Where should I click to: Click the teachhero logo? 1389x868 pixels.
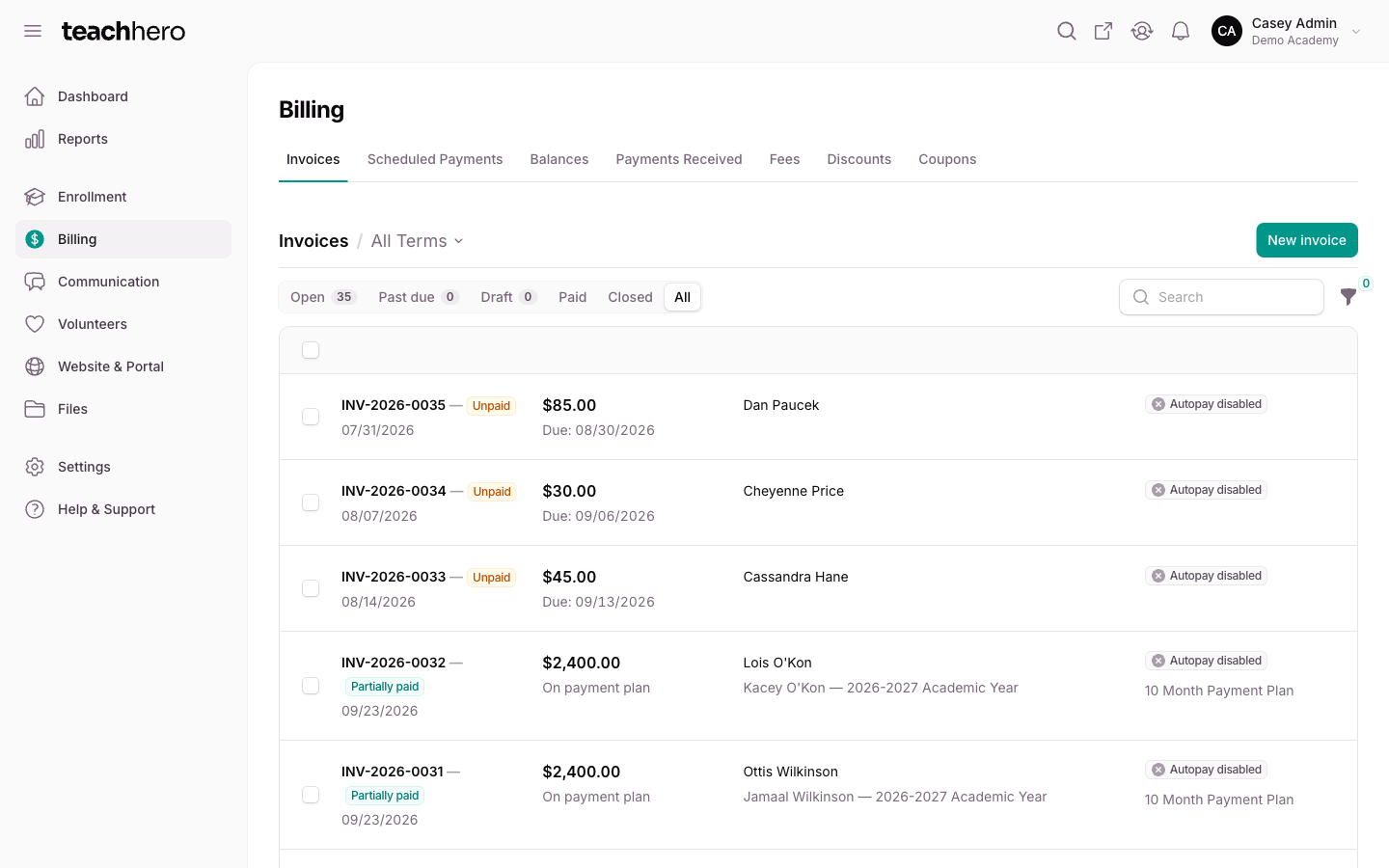pyautogui.click(x=123, y=31)
